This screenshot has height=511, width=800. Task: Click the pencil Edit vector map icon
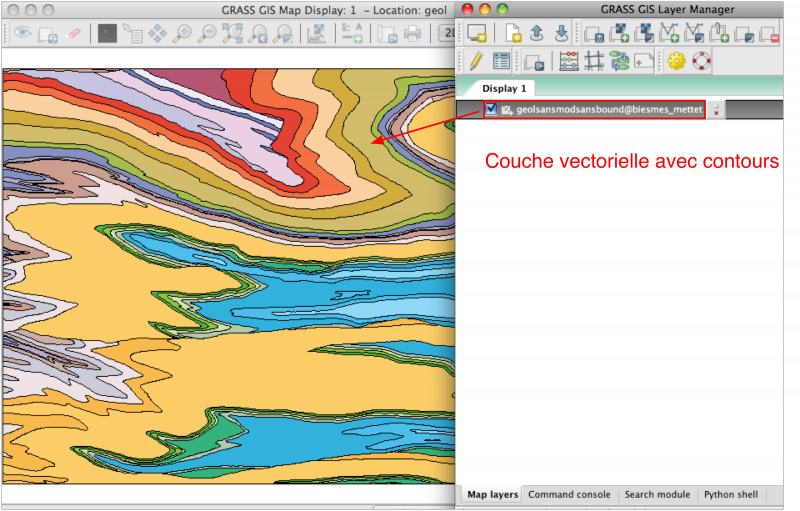coord(476,61)
